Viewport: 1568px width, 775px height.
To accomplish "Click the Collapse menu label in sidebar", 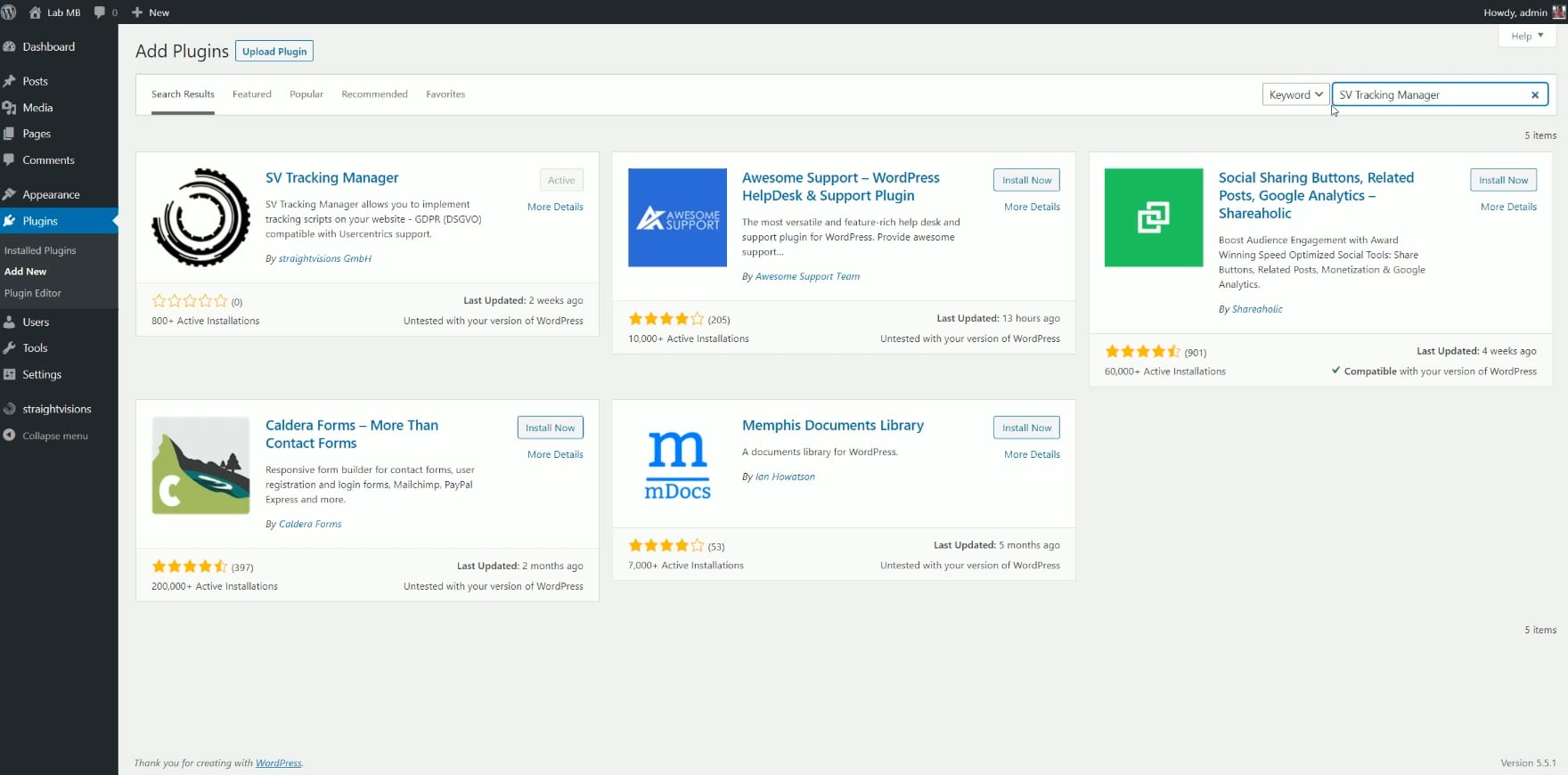I will tap(55, 436).
